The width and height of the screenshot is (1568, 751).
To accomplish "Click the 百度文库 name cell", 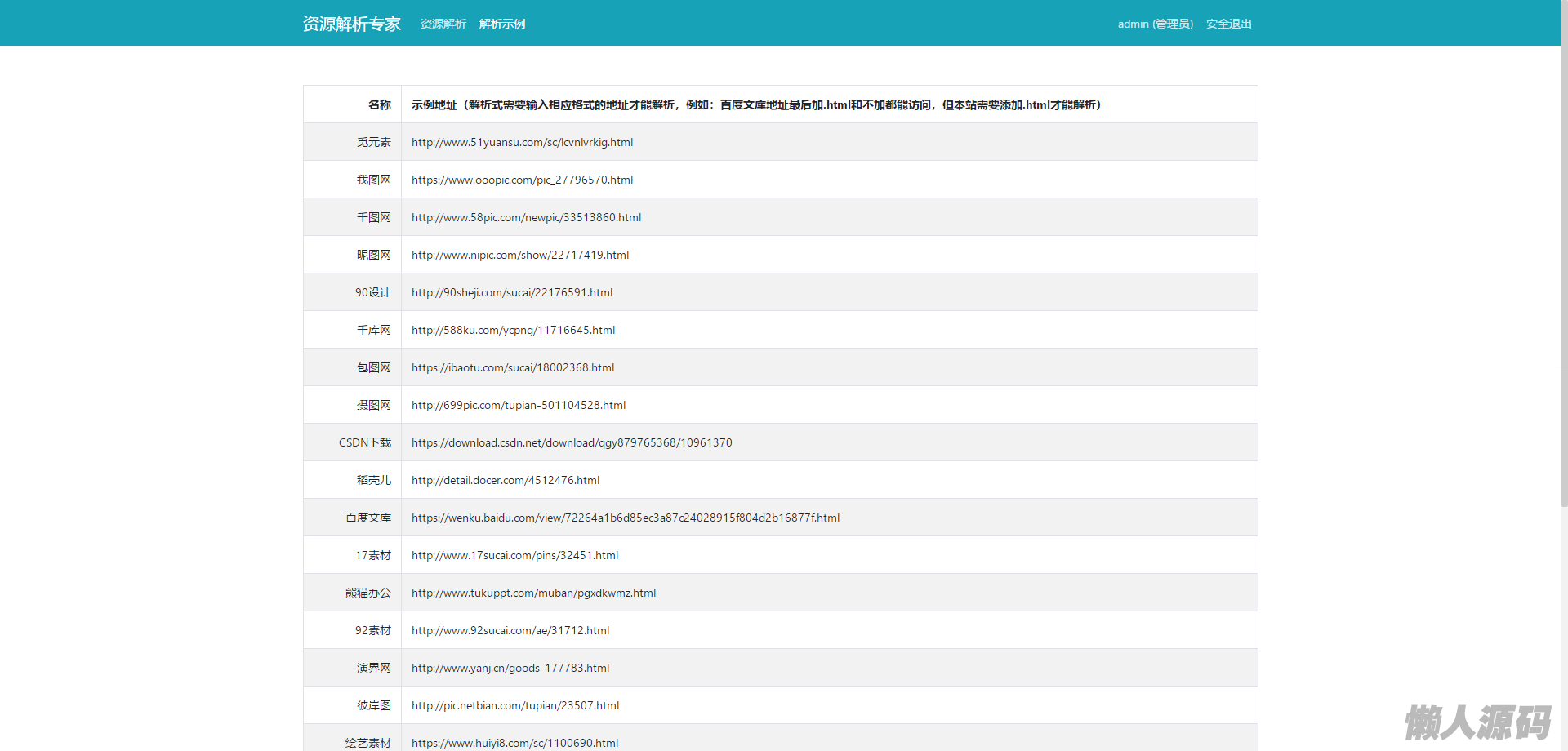I will (x=353, y=518).
